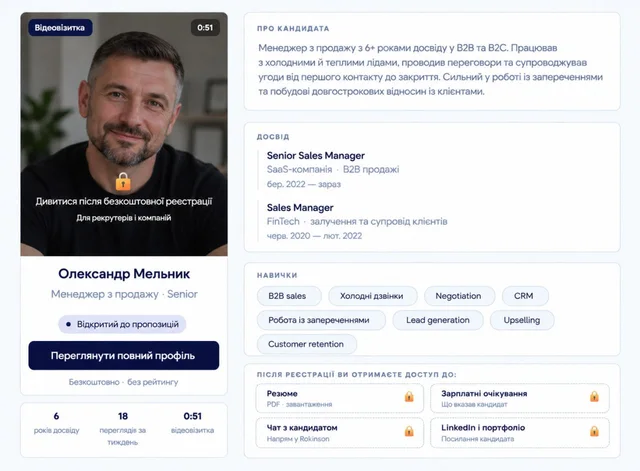Click the Менеджер з продажу · Senior subtitle
This screenshot has height=471, width=640.
click(x=124, y=294)
